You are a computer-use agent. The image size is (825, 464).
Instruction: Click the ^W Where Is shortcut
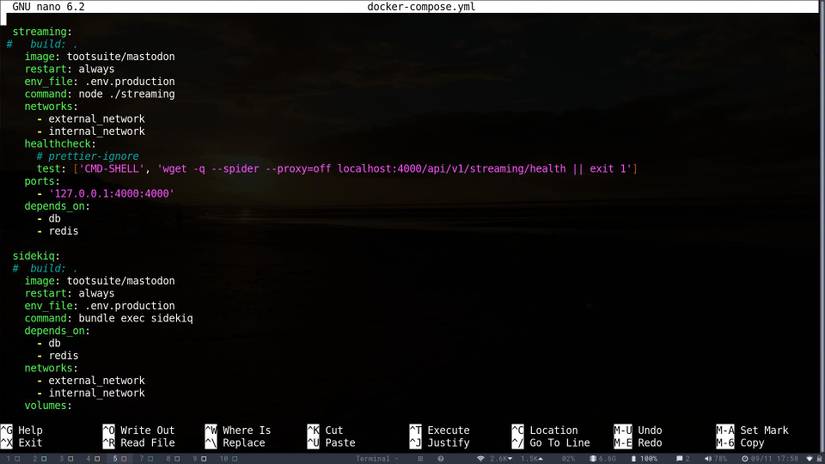pyautogui.click(x=238, y=430)
